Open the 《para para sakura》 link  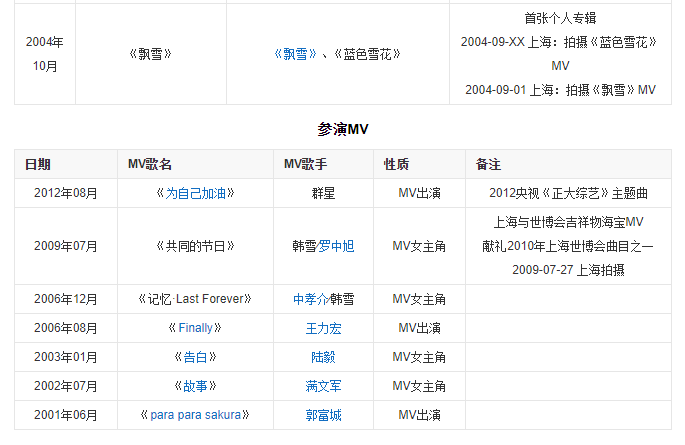click(x=195, y=415)
